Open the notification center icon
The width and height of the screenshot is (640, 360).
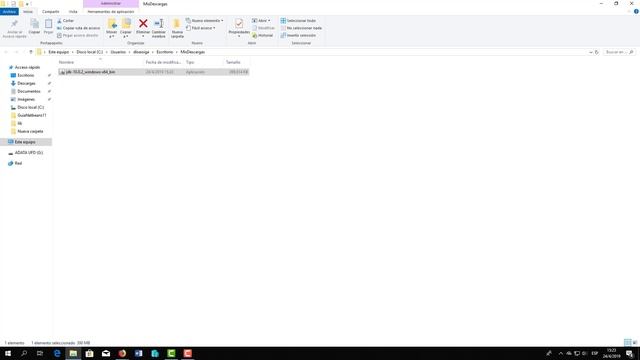click(x=630, y=353)
